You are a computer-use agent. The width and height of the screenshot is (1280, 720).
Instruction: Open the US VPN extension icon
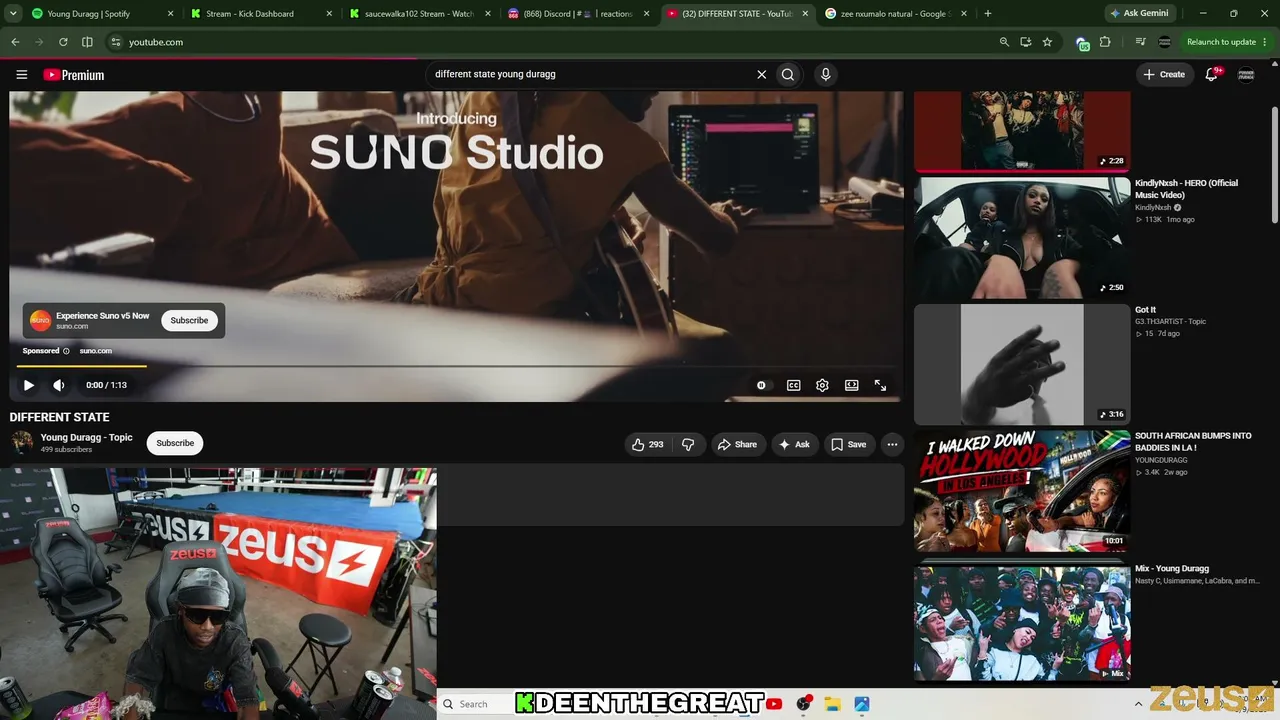1082,43
